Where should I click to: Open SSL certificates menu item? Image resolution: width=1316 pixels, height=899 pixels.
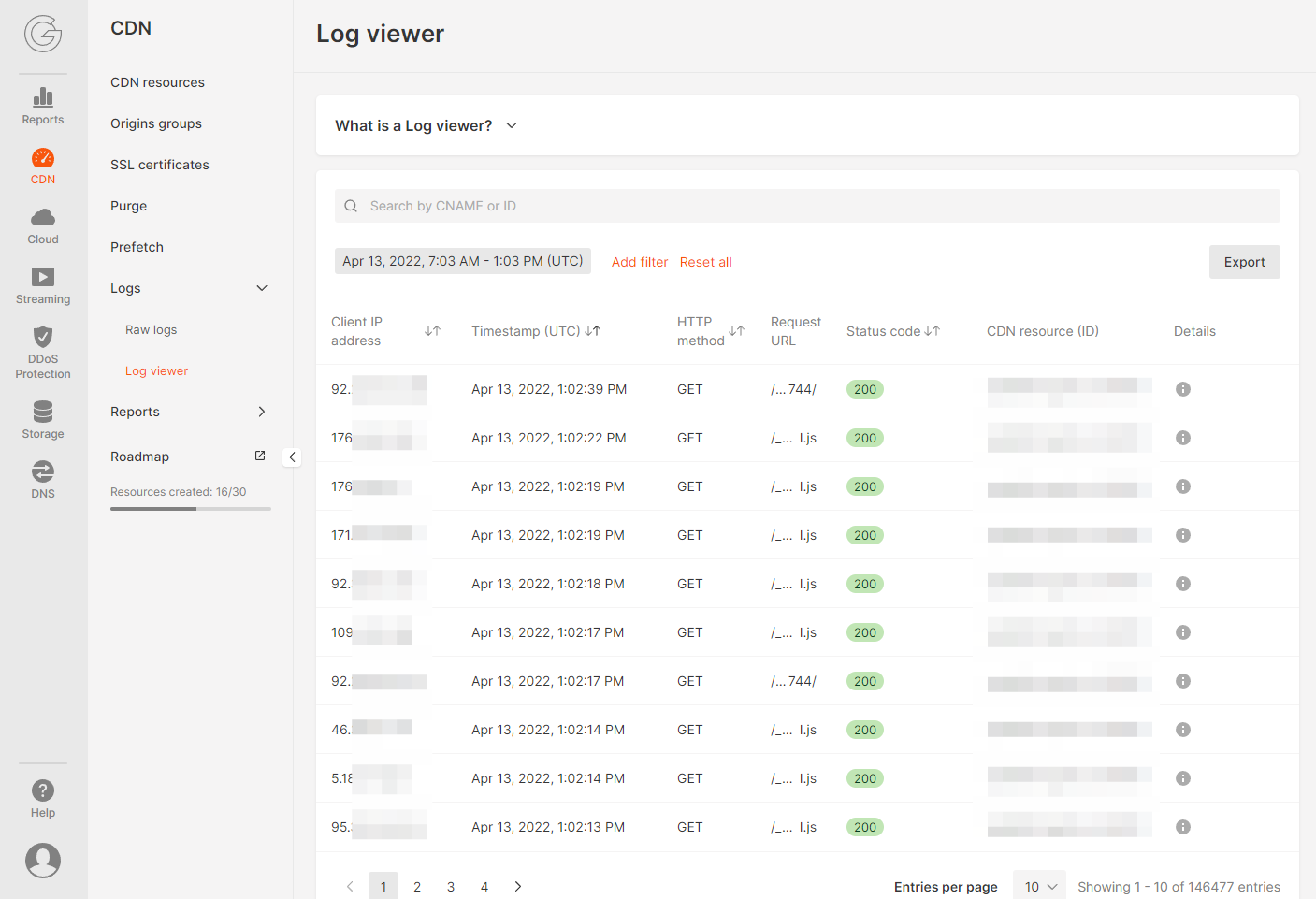pyautogui.click(x=160, y=165)
